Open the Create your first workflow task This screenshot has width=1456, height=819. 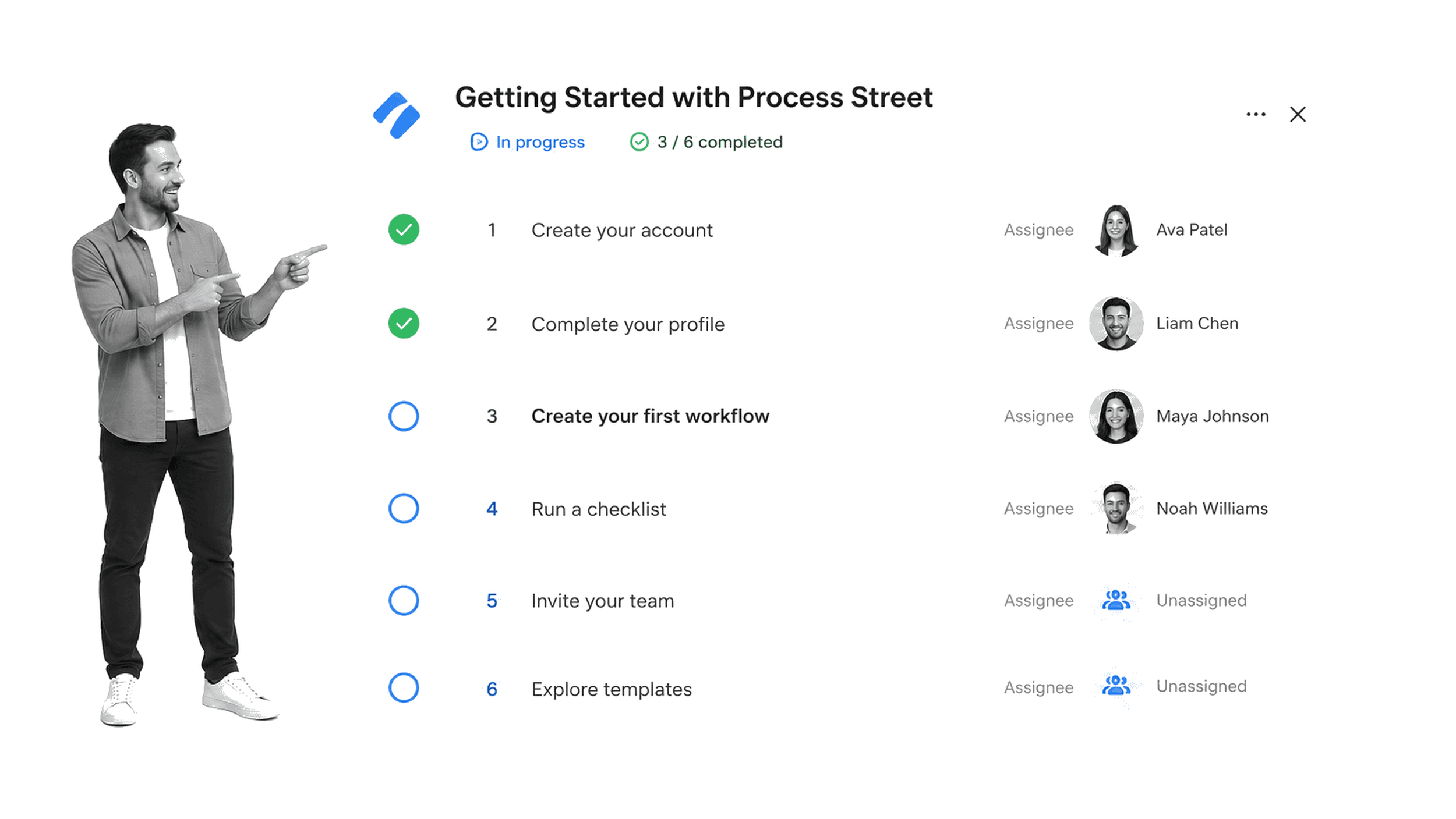[x=650, y=416]
